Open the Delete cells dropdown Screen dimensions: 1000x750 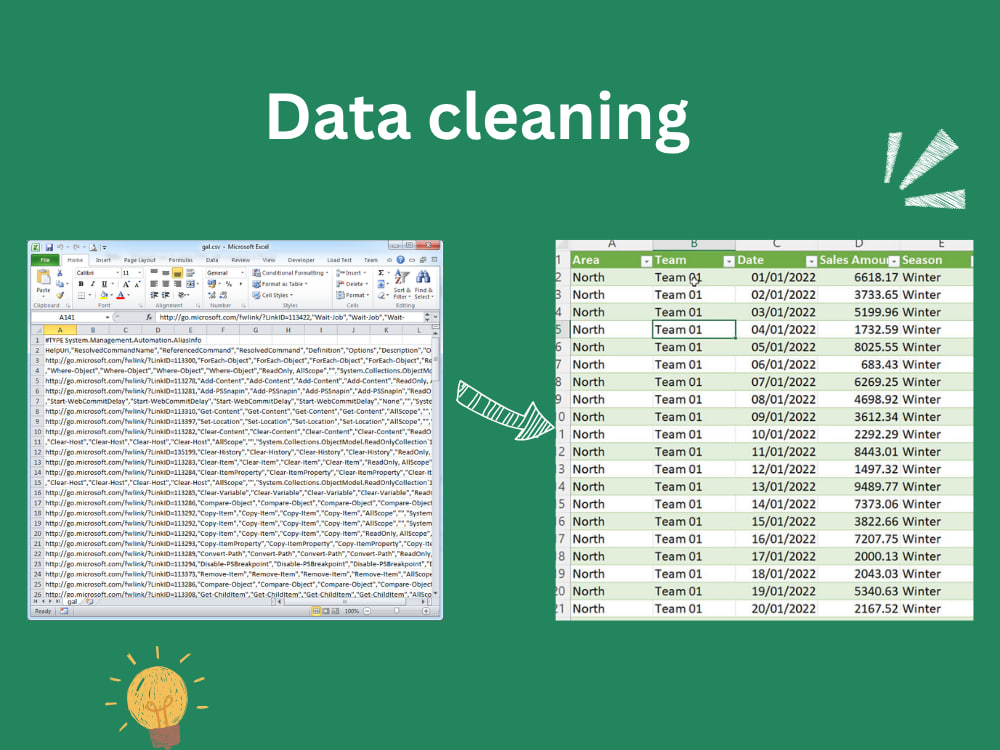point(352,284)
